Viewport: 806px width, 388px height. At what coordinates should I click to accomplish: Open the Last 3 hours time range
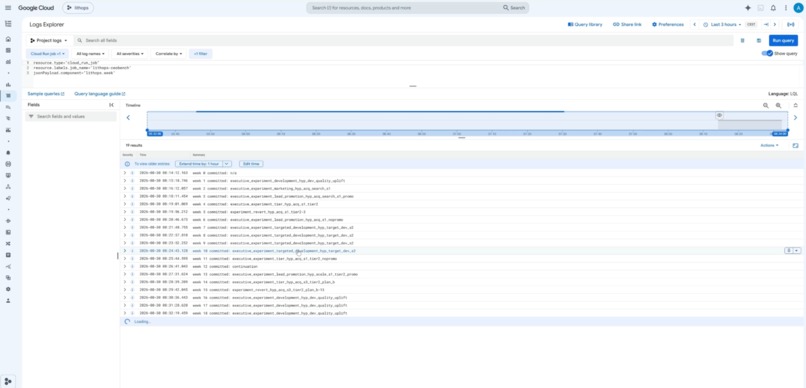click(x=722, y=24)
